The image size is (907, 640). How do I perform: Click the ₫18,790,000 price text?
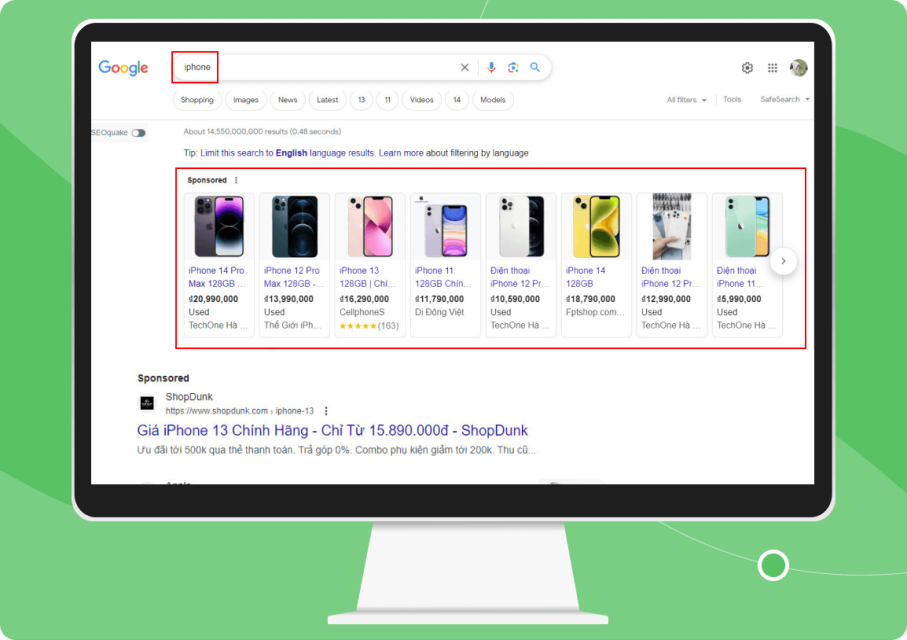tap(591, 299)
